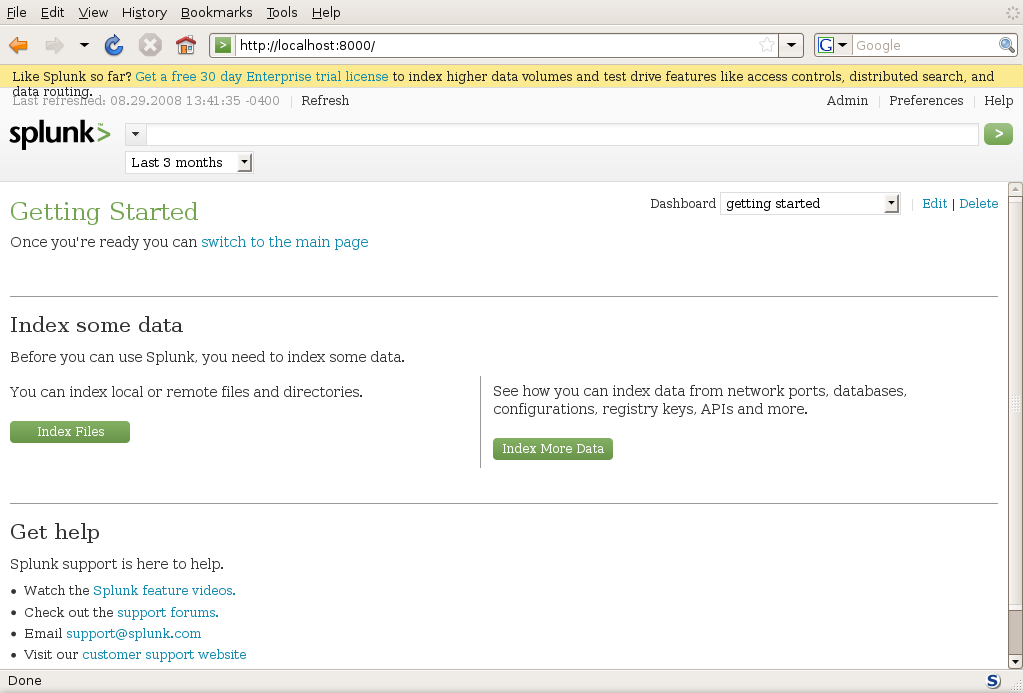Click the Refresh link
1023x693 pixels.
point(325,100)
